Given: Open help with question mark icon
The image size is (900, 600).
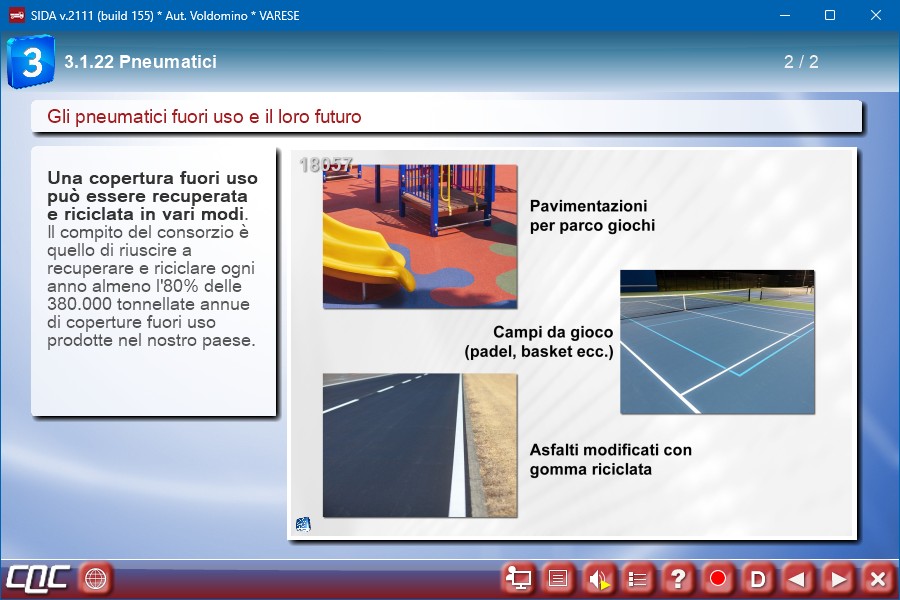Looking at the screenshot, I should click(x=678, y=578).
